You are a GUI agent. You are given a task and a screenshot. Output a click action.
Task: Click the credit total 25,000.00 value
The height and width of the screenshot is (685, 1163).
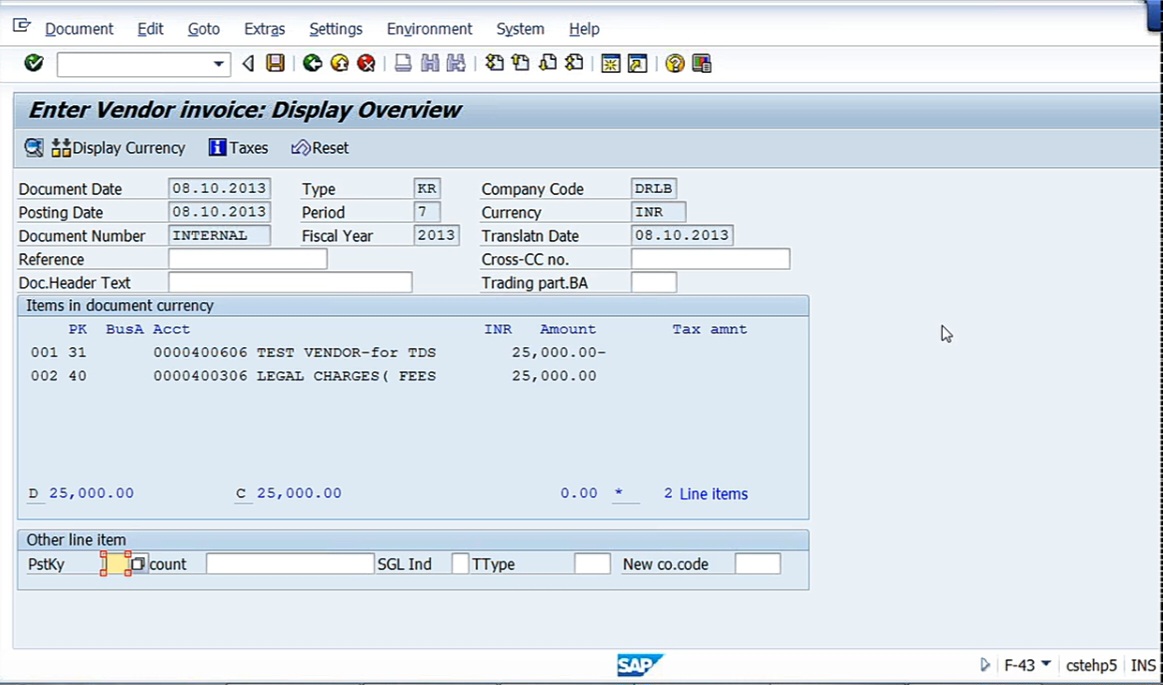pos(299,493)
